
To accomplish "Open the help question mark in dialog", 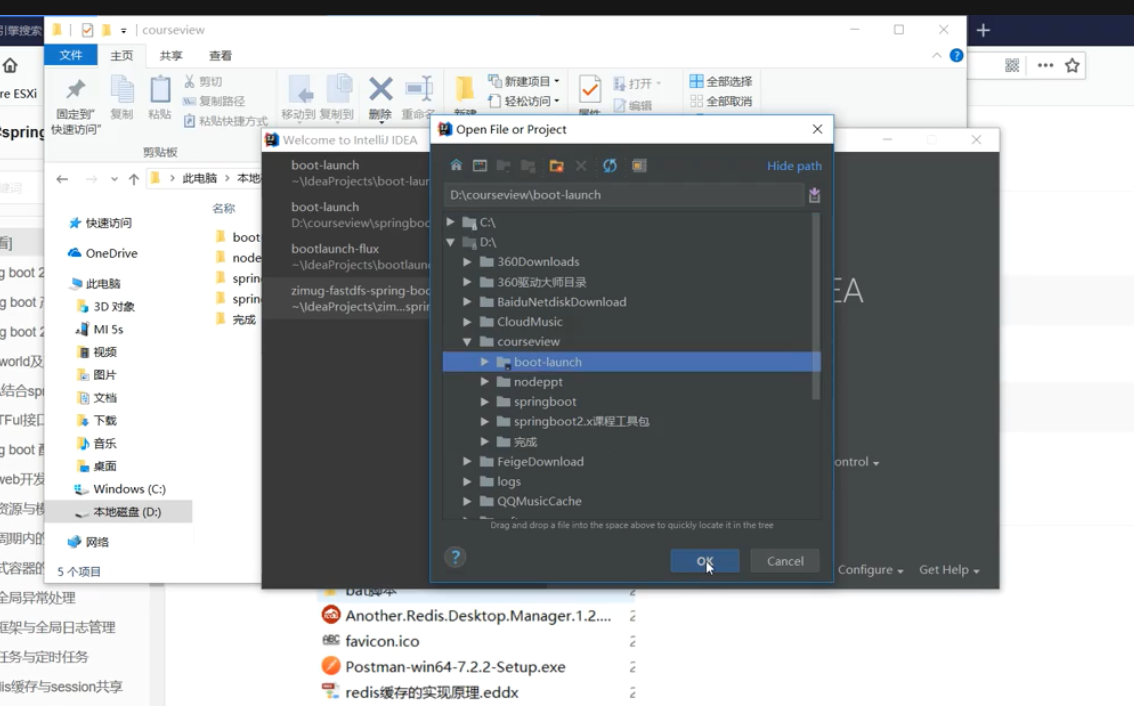I will pyautogui.click(x=455, y=557).
